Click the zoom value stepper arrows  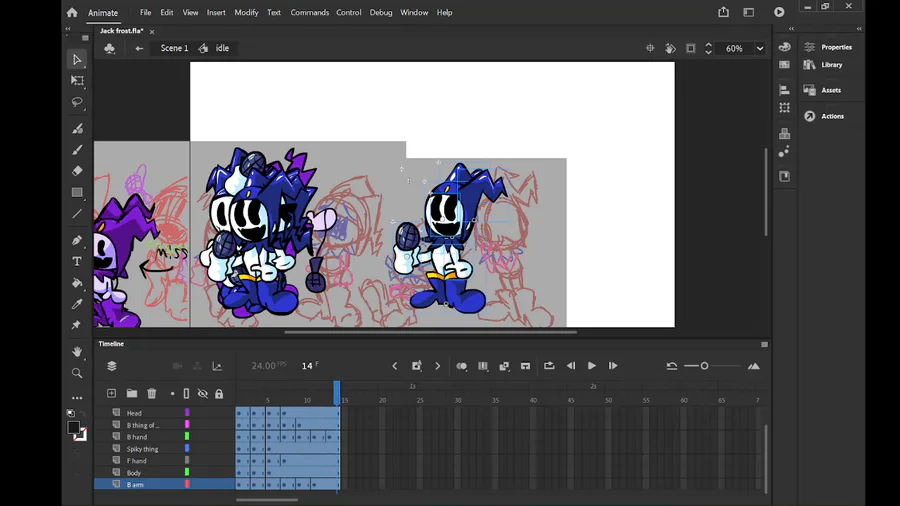coord(708,48)
